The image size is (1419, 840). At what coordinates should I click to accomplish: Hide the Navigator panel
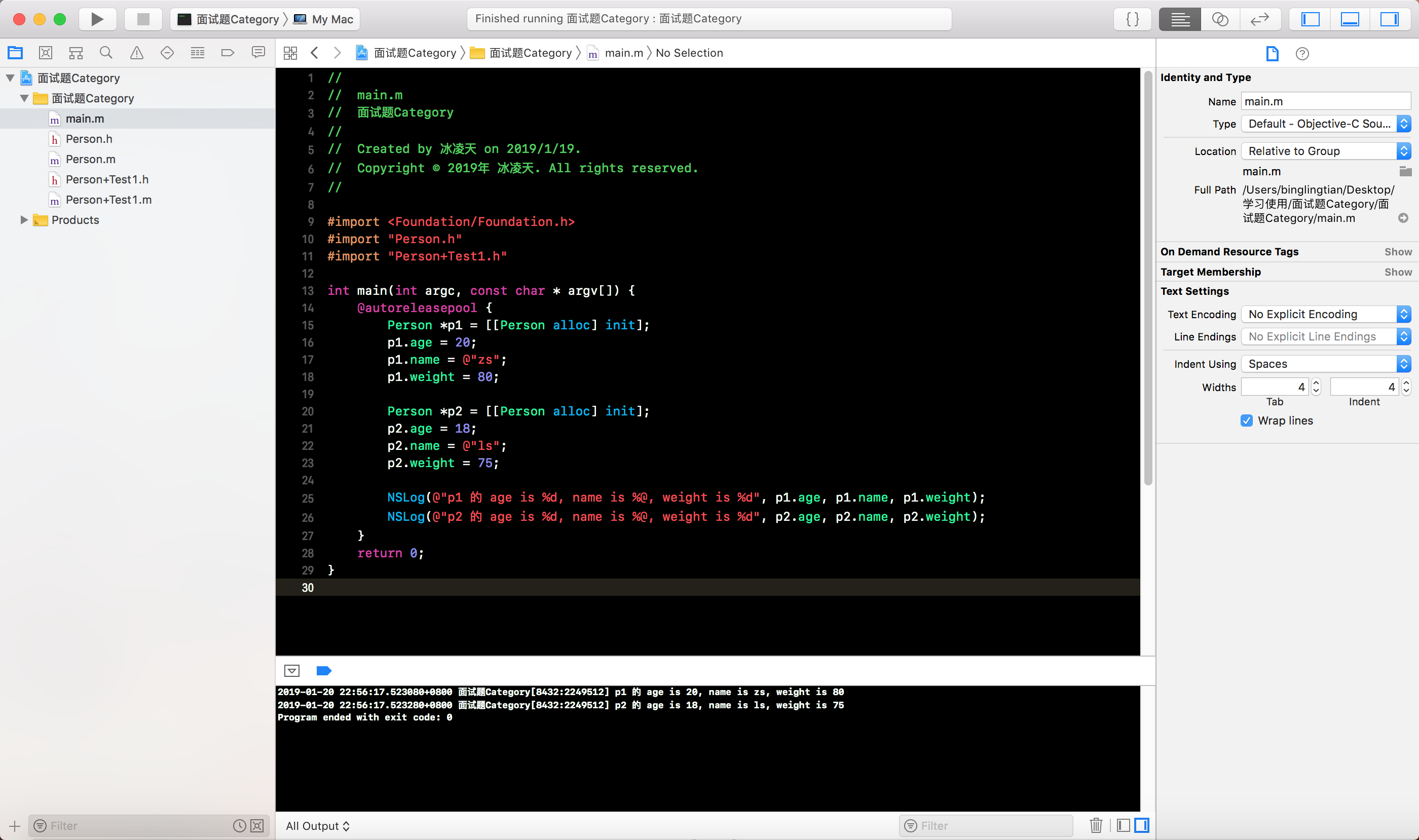[x=1310, y=19]
